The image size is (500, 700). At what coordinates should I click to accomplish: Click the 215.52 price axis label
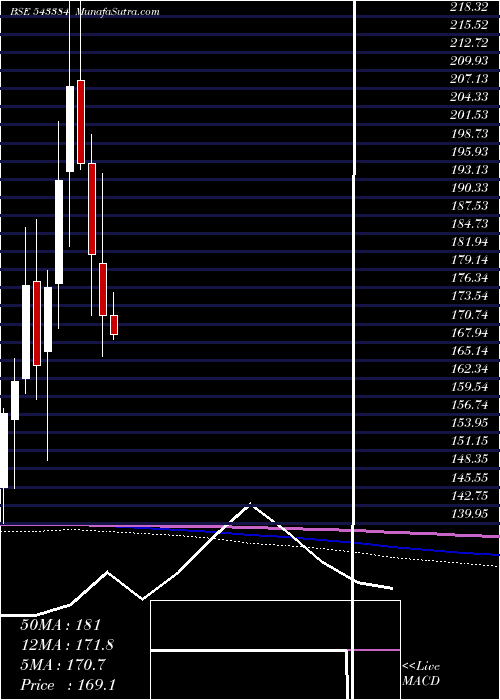(469, 25)
